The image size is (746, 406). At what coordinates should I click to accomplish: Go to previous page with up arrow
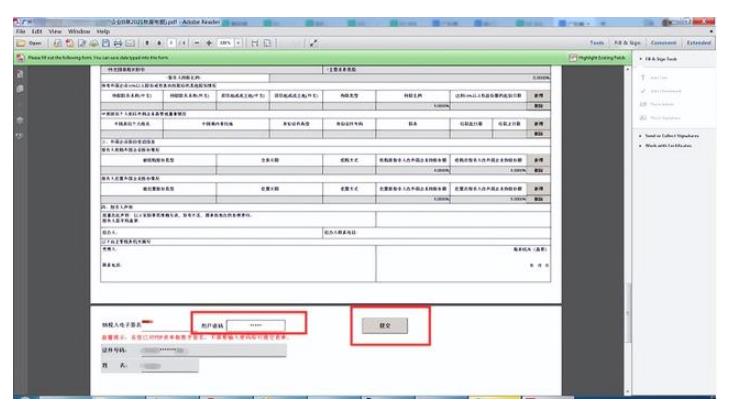click(x=149, y=43)
